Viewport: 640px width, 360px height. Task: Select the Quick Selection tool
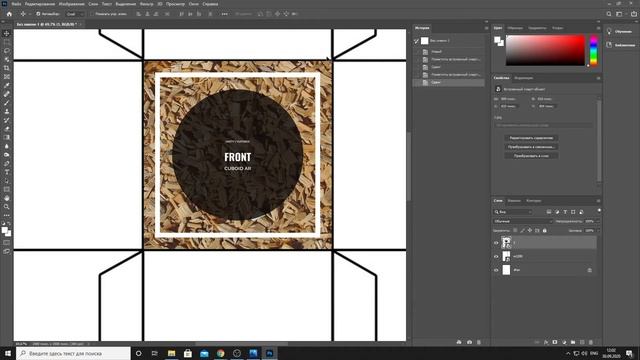click(x=7, y=59)
